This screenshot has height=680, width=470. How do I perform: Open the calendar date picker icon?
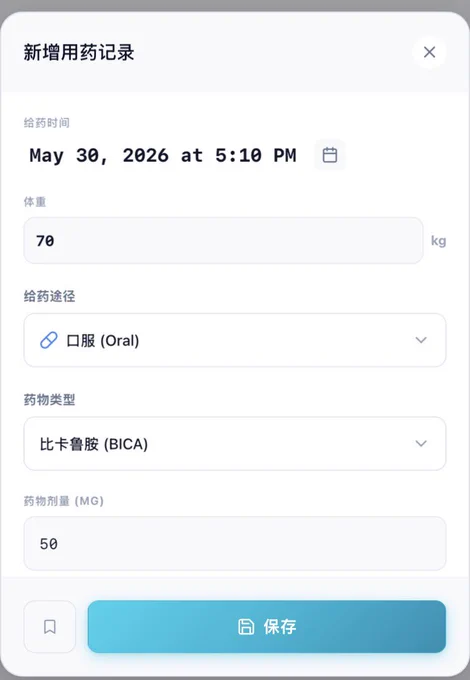click(330, 155)
